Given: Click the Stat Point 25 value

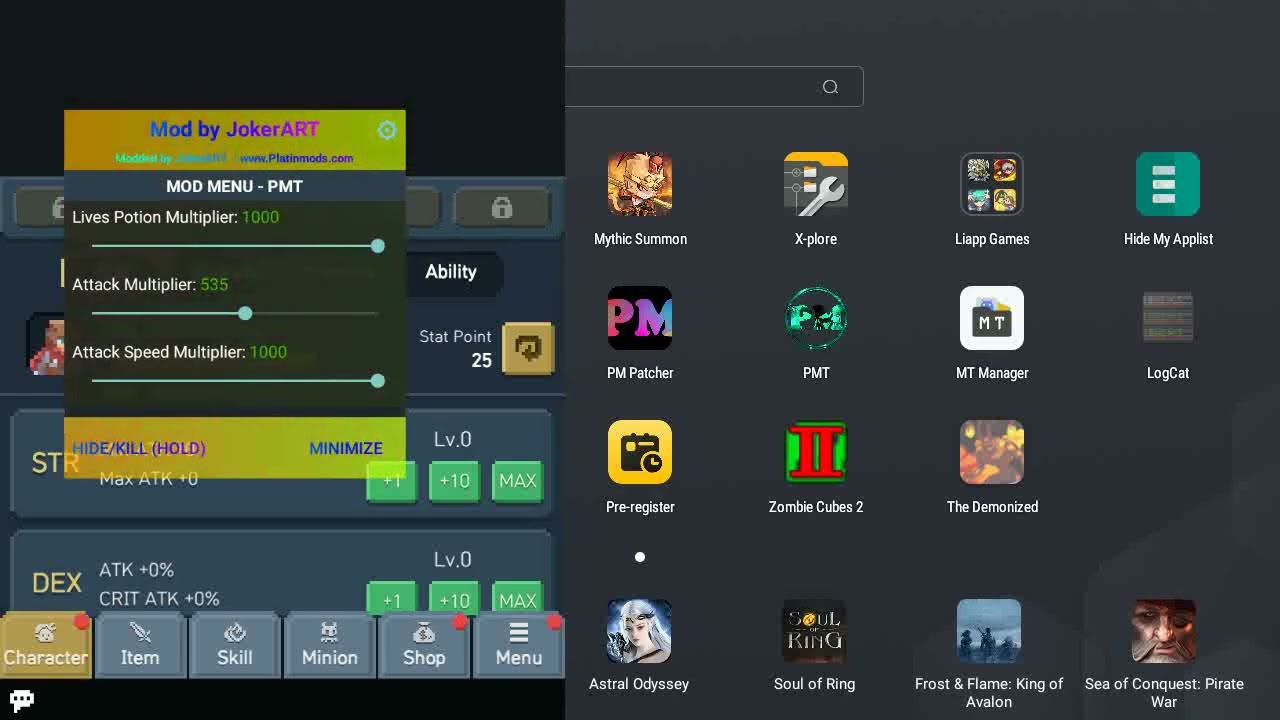Looking at the screenshot, I should [482, 361].
